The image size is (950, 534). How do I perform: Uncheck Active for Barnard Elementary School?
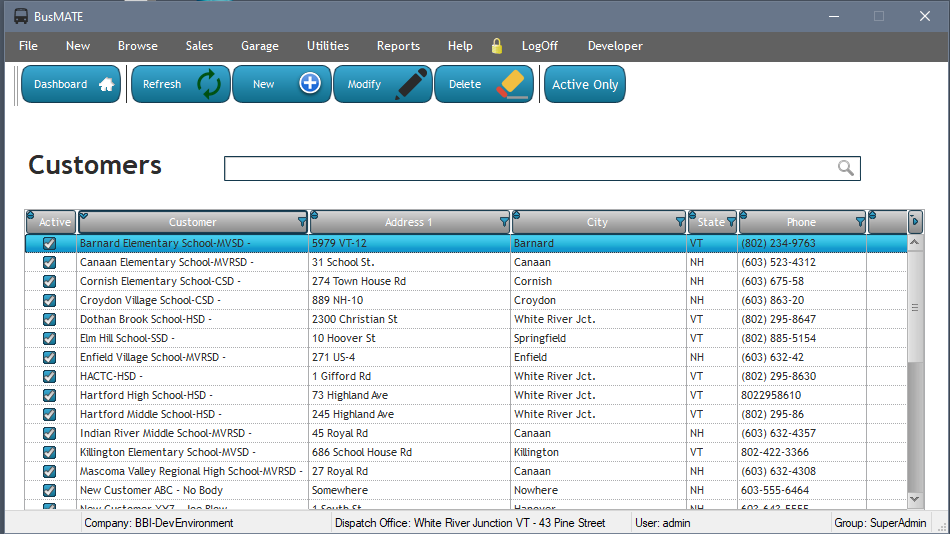(49, 243)
